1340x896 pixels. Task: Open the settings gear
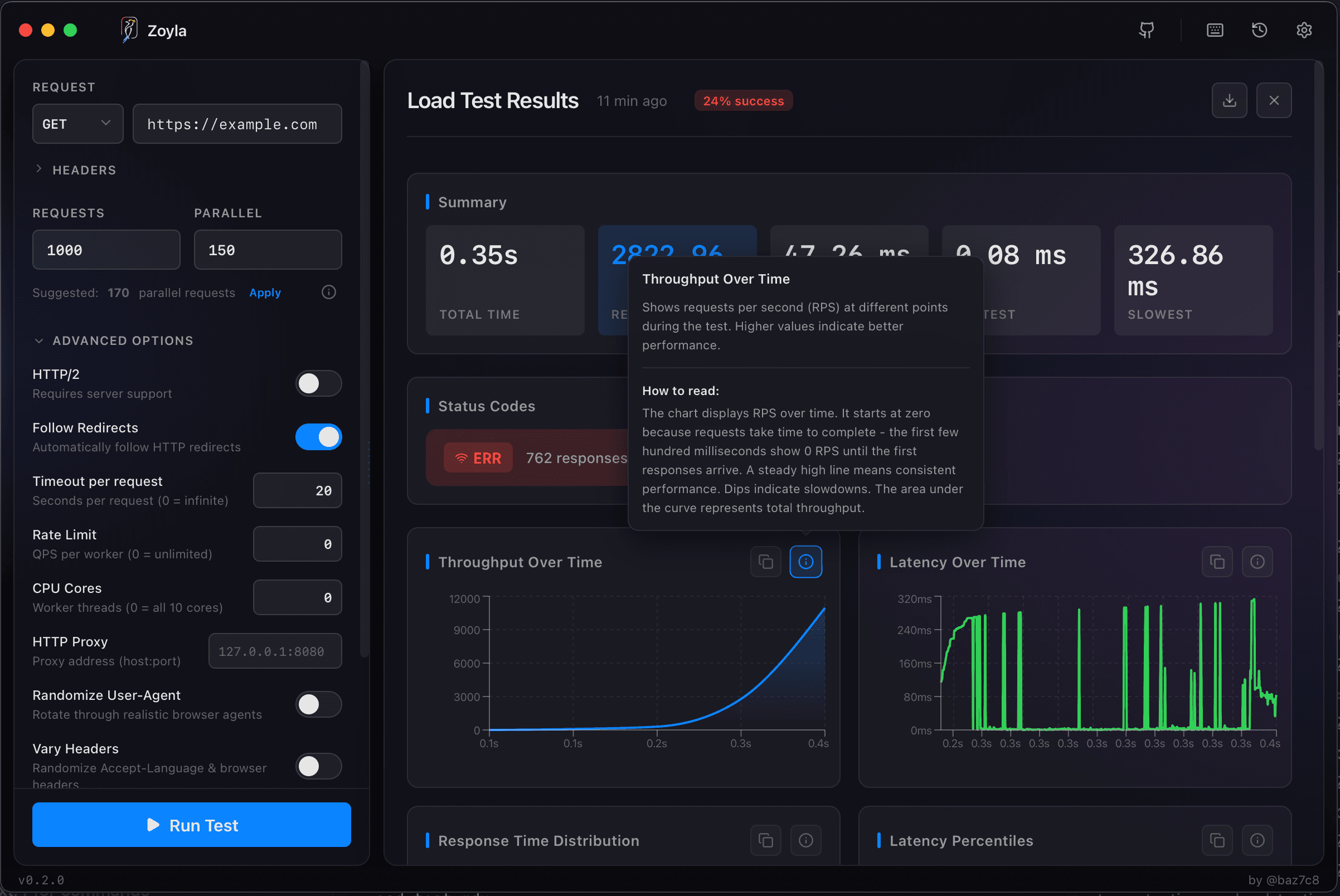click(x=1304, y=30)
